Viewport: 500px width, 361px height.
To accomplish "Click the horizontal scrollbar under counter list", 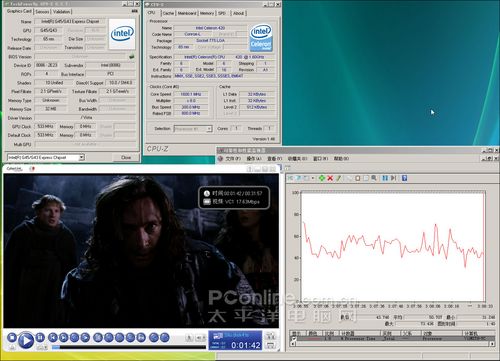I will (393, 344).
